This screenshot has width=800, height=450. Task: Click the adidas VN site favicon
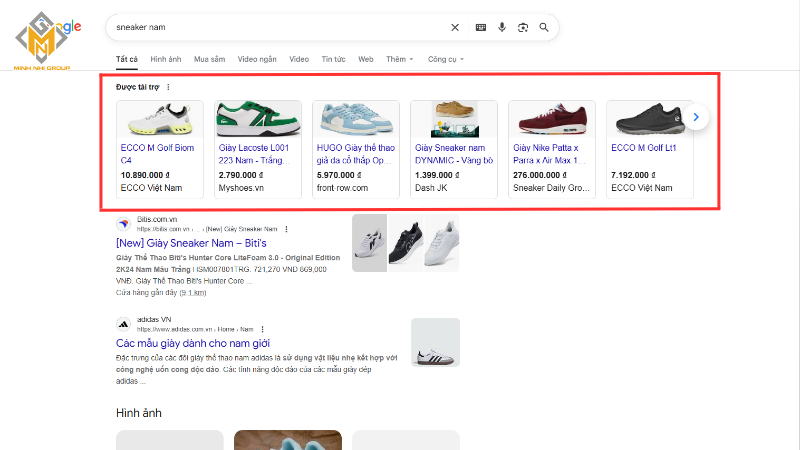pos(123,324)
